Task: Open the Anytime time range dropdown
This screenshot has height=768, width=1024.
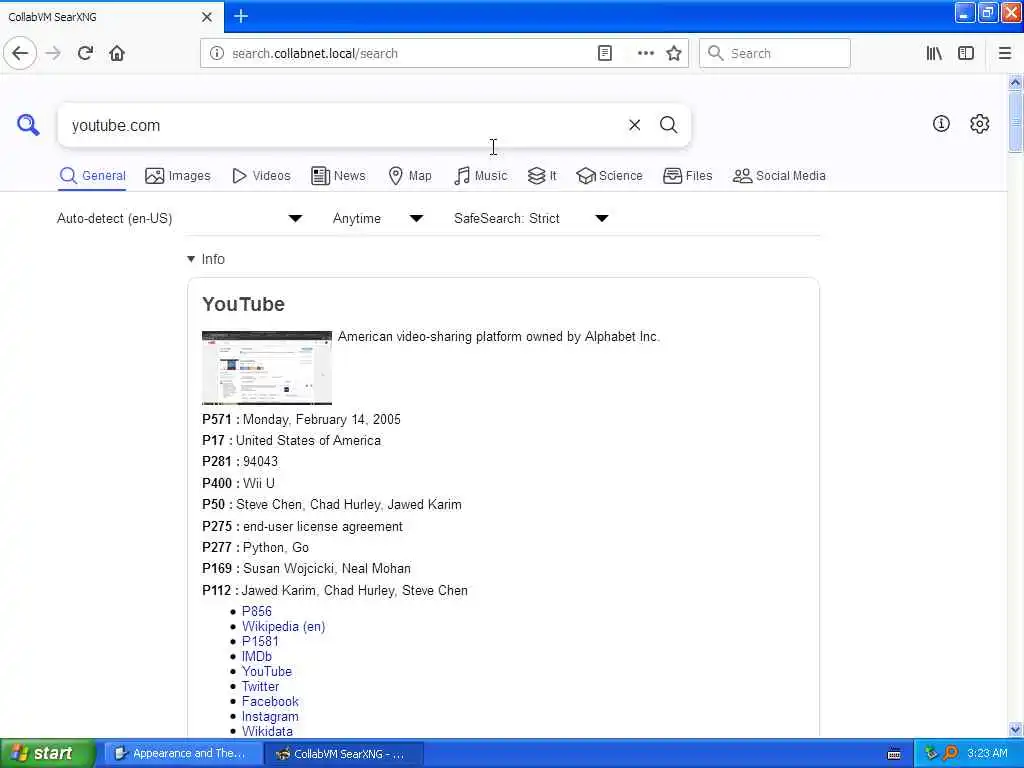Action: [377, 218]
